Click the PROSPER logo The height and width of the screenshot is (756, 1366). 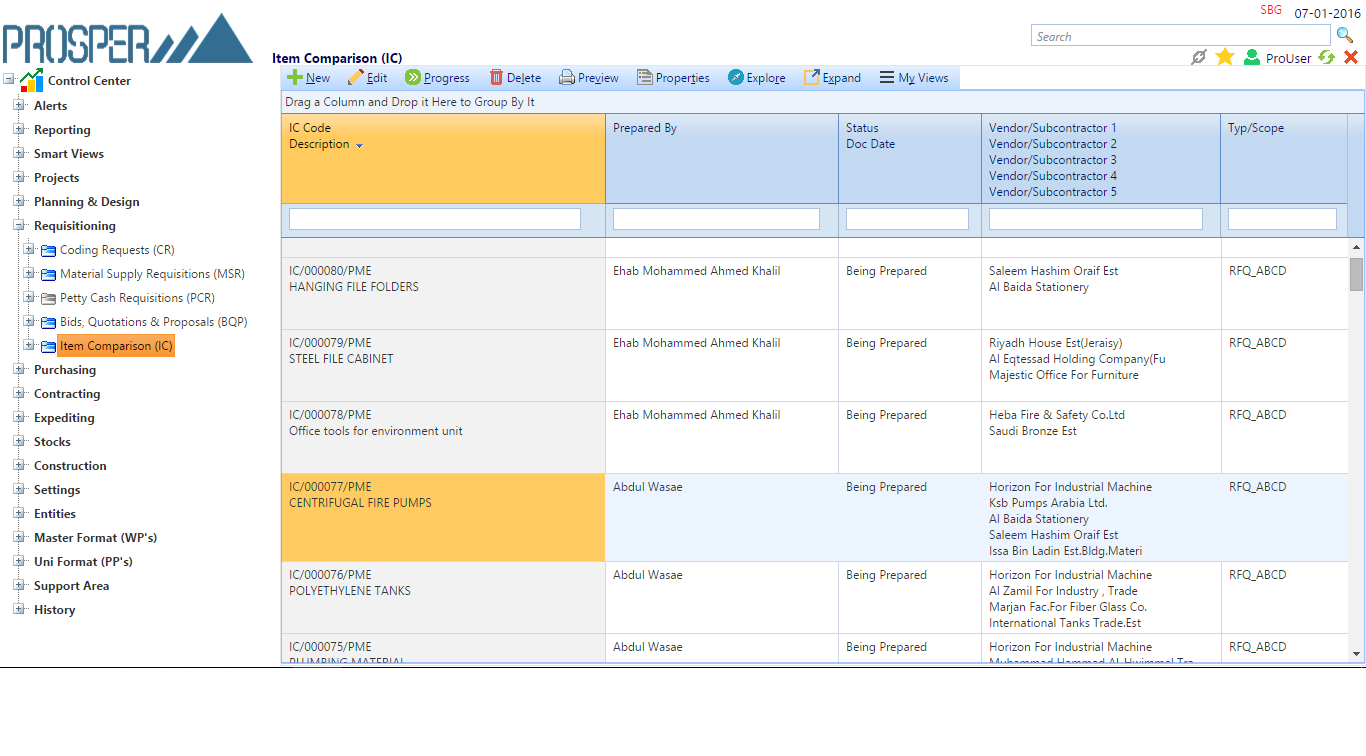(127, 40)
